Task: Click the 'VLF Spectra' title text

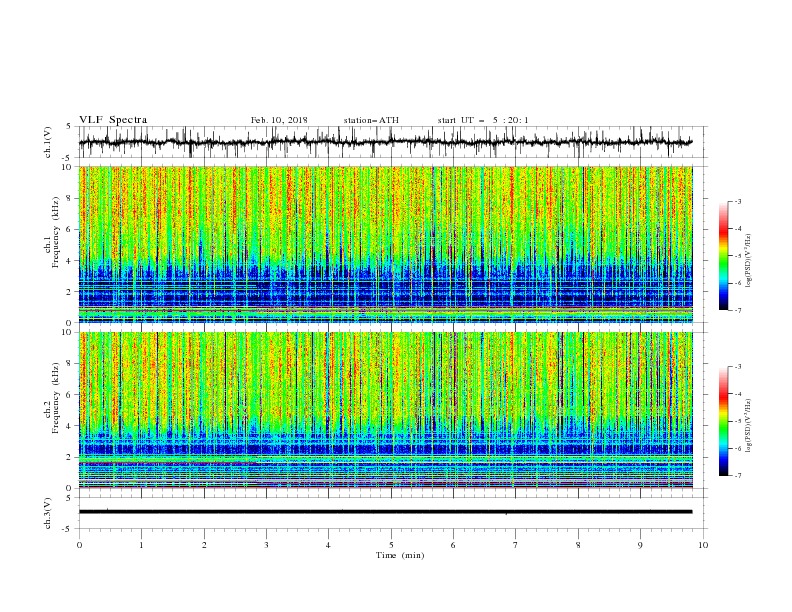Action: (x=113, y=120)
